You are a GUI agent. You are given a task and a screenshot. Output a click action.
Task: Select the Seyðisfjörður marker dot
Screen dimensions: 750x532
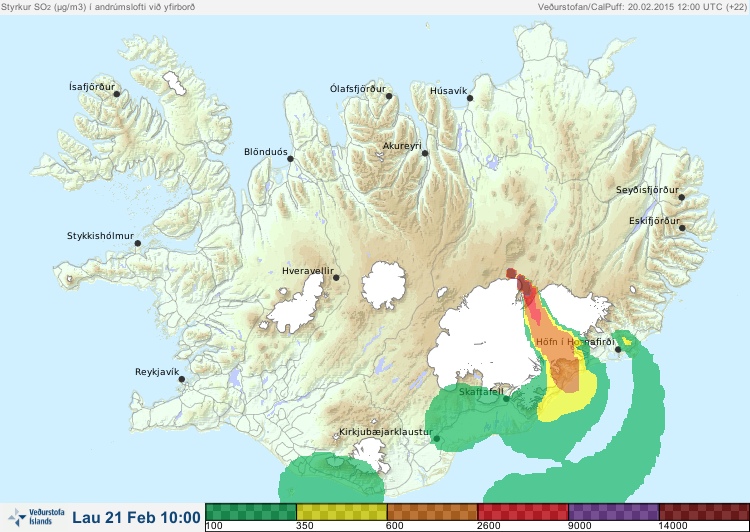[x=682, y=197]
